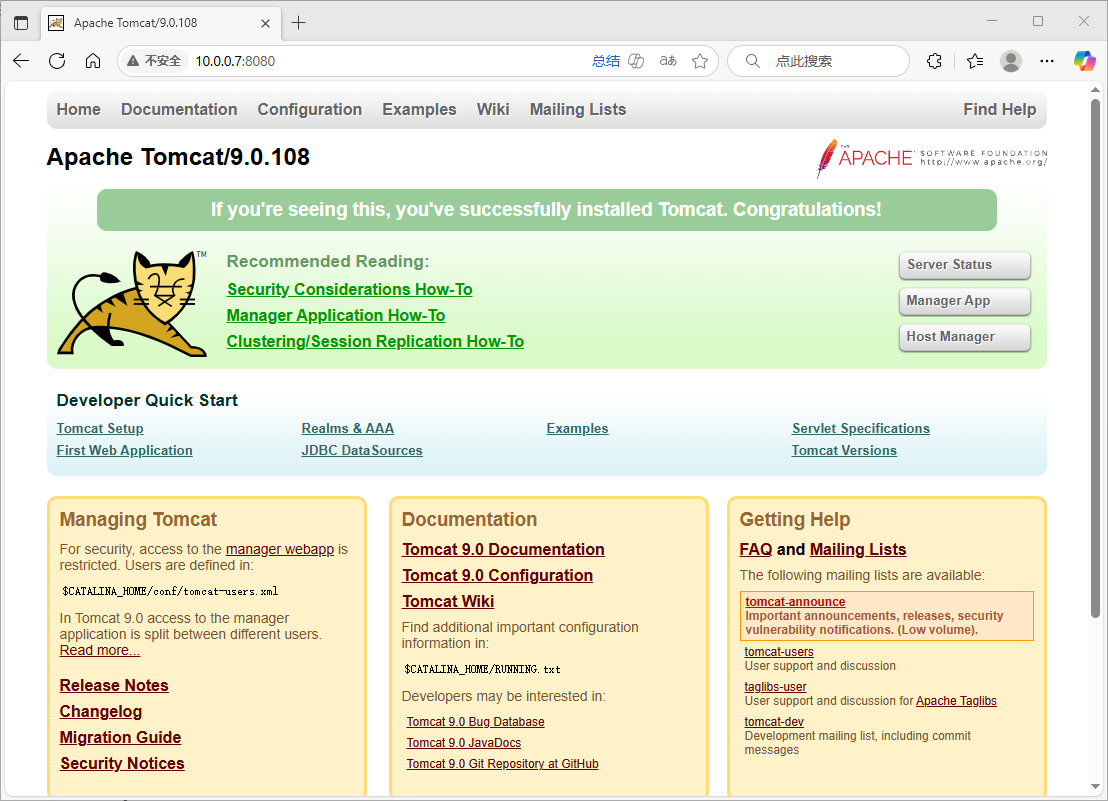Open Tomcat 9.0 Bug Database link

476,722
